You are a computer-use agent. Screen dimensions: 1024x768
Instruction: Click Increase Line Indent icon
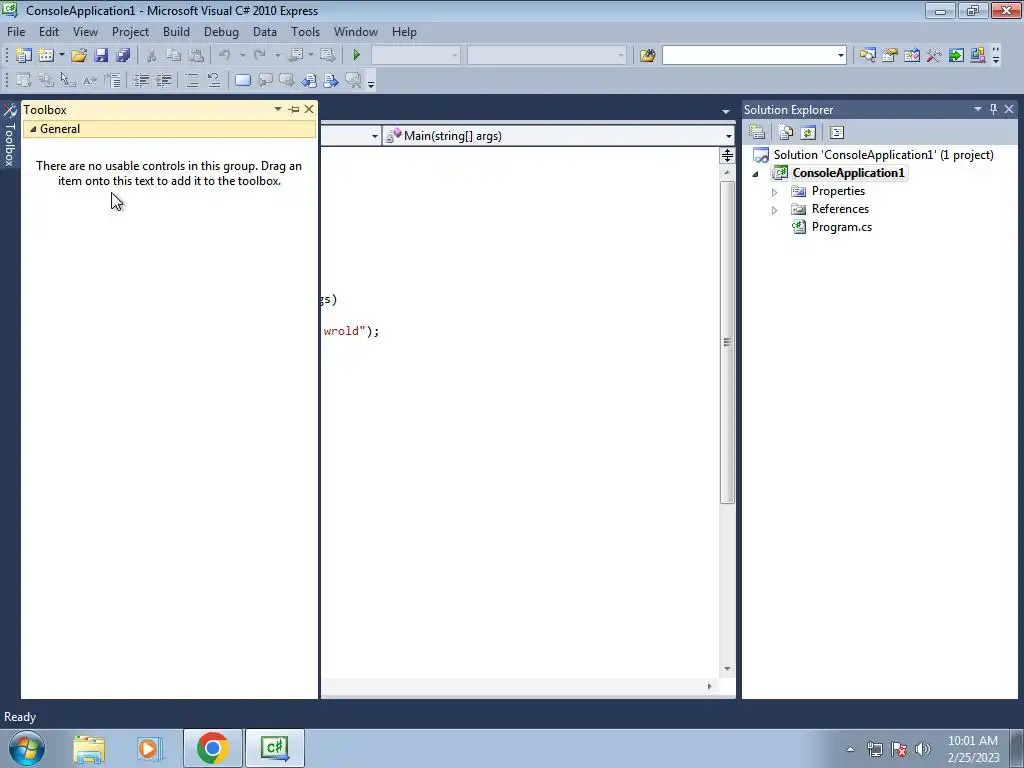163,80
